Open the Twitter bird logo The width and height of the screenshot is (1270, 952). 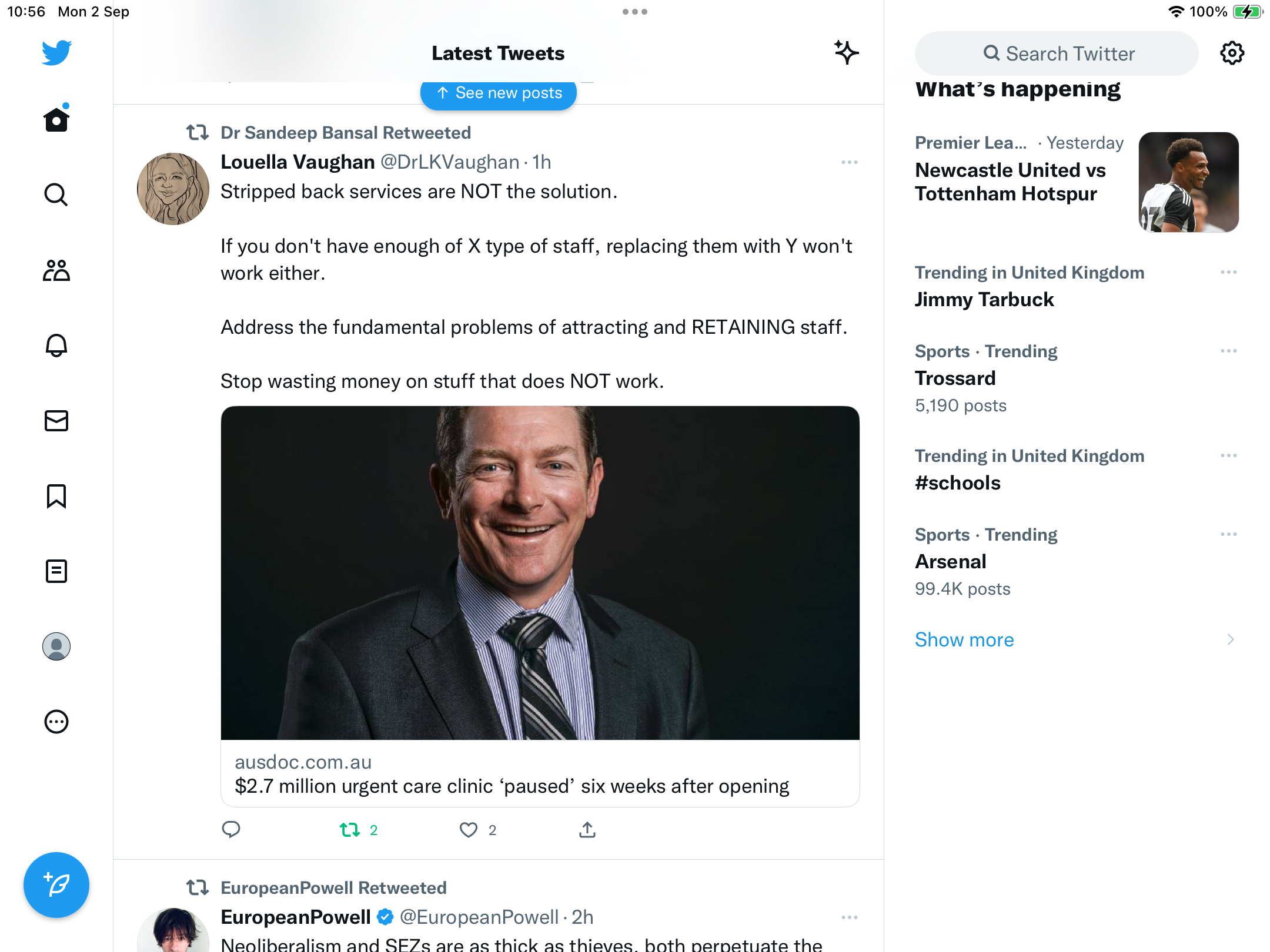pos(56,53)
